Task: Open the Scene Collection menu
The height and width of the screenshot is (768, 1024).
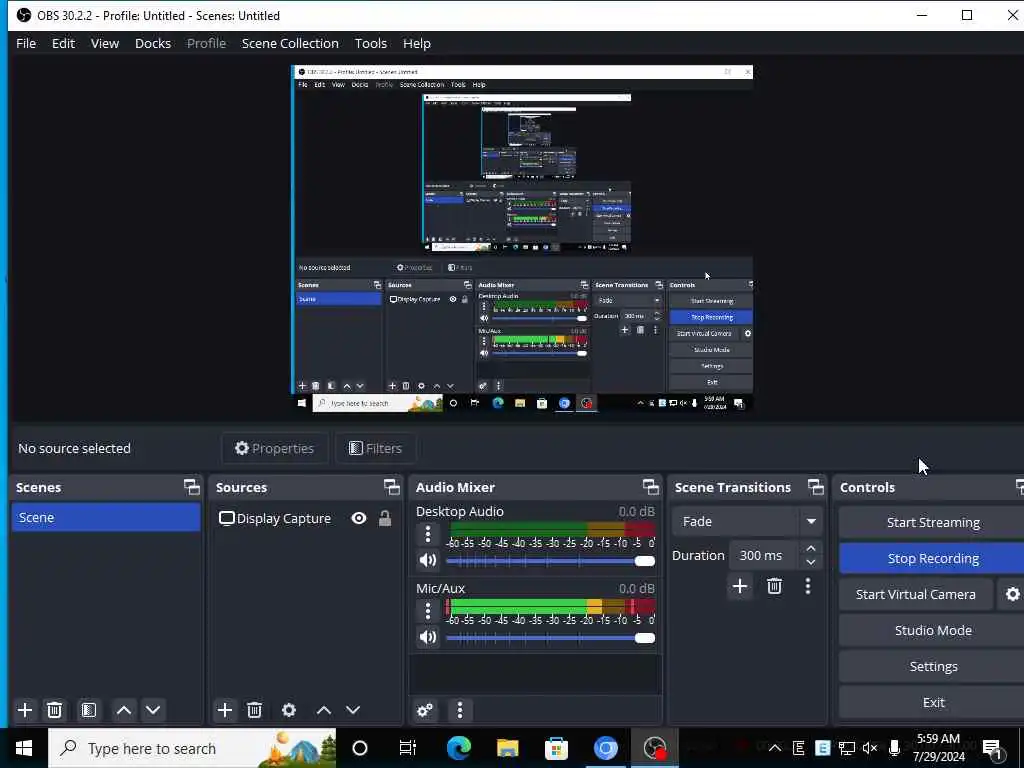Action: [290, 43]
